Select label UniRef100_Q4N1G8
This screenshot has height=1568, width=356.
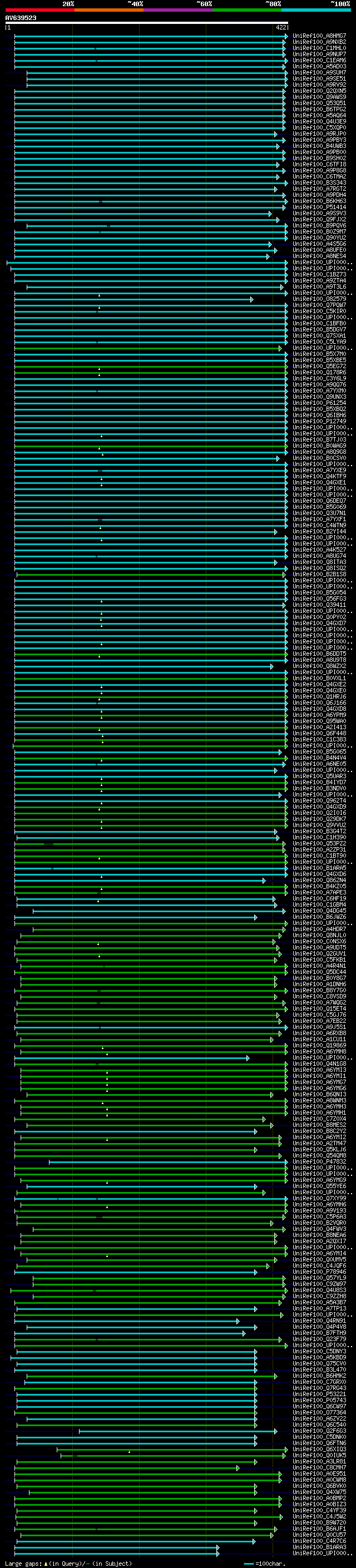pyautogui.click(x=319, y=1064)
